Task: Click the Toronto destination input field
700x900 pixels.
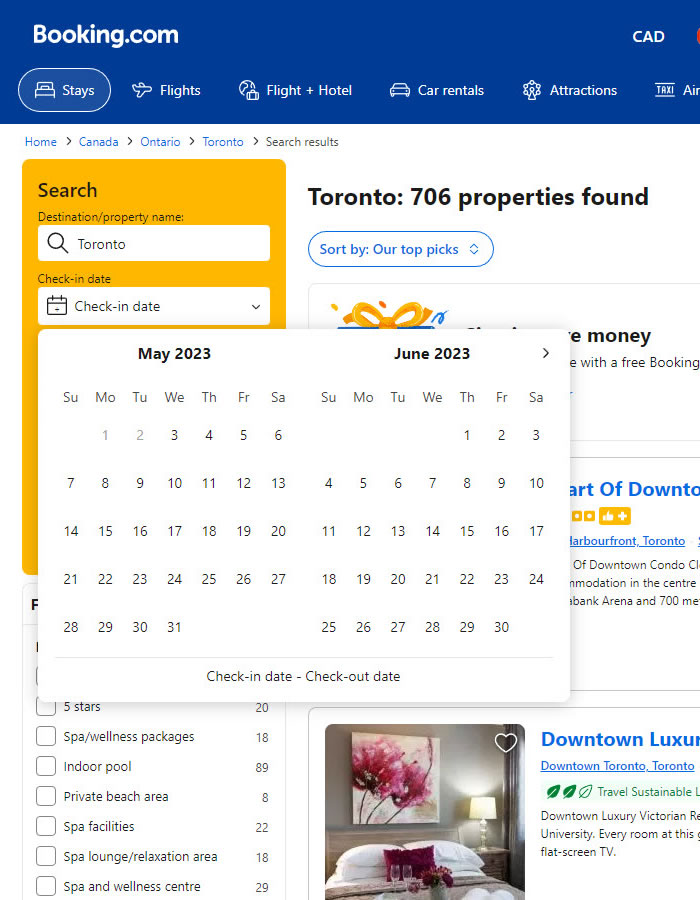Action: pyautogui.click(x=165, y=243)
